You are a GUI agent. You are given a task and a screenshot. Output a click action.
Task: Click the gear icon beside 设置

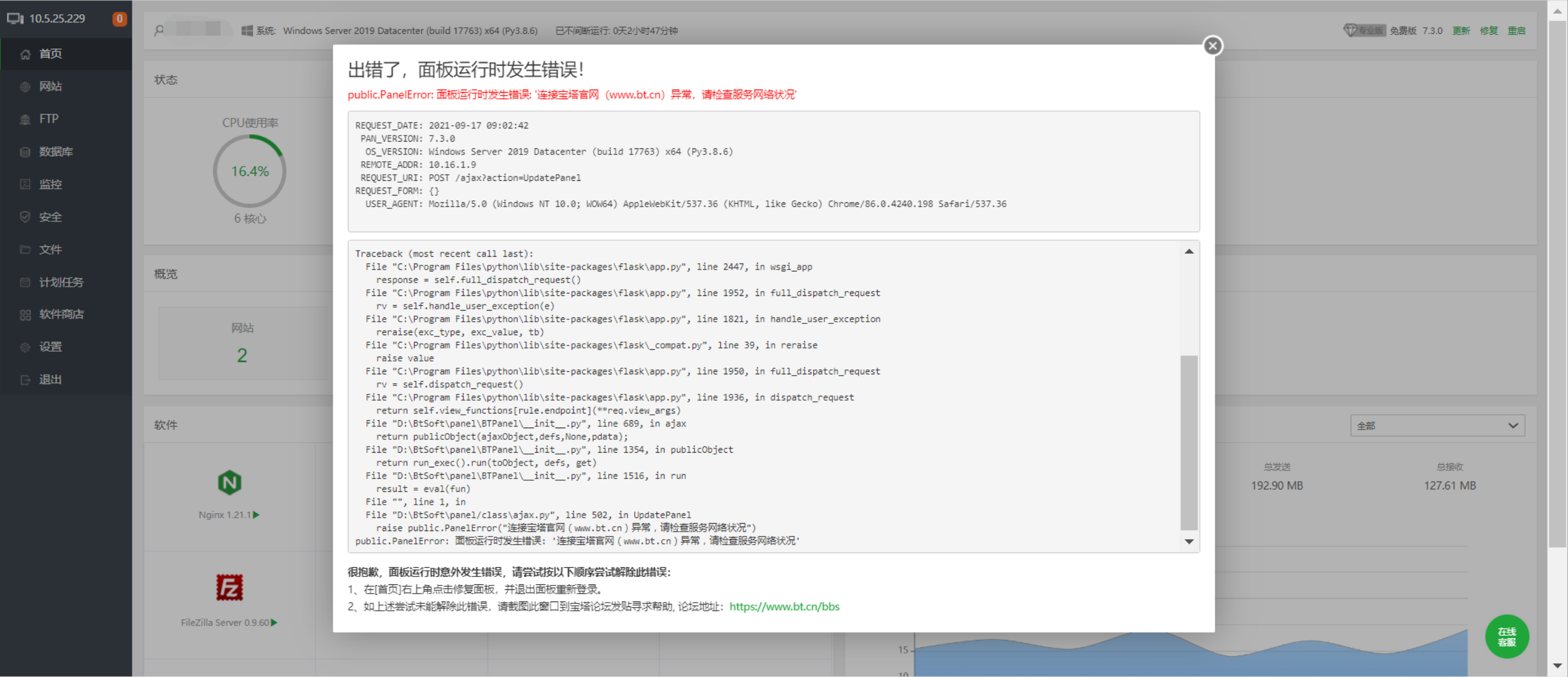pos(25,347)
